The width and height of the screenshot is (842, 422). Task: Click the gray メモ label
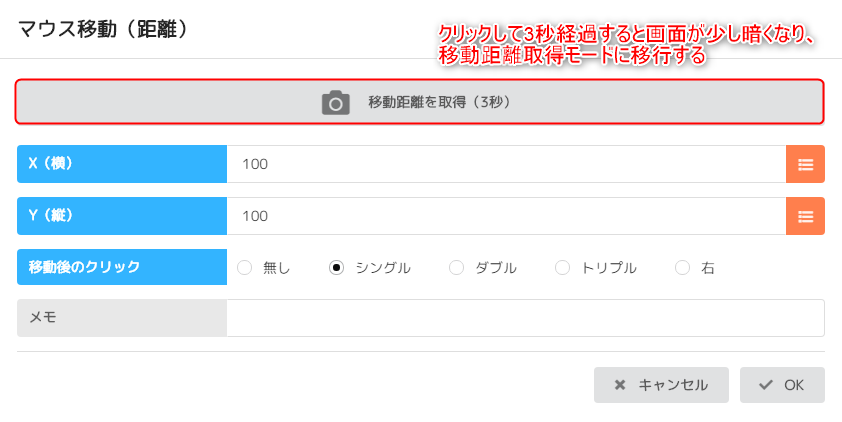point(122,318)
